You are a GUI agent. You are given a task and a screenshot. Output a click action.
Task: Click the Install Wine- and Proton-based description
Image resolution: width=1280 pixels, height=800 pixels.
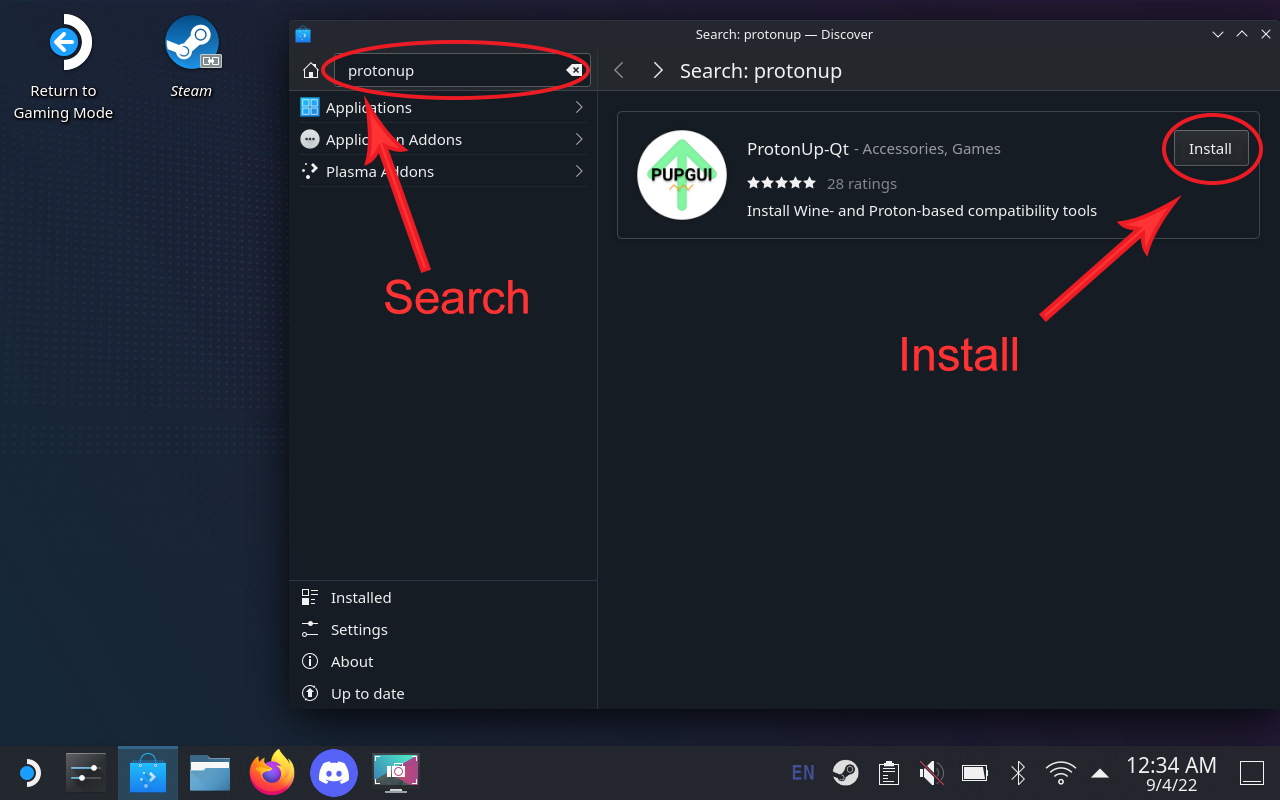click(922, 211)
